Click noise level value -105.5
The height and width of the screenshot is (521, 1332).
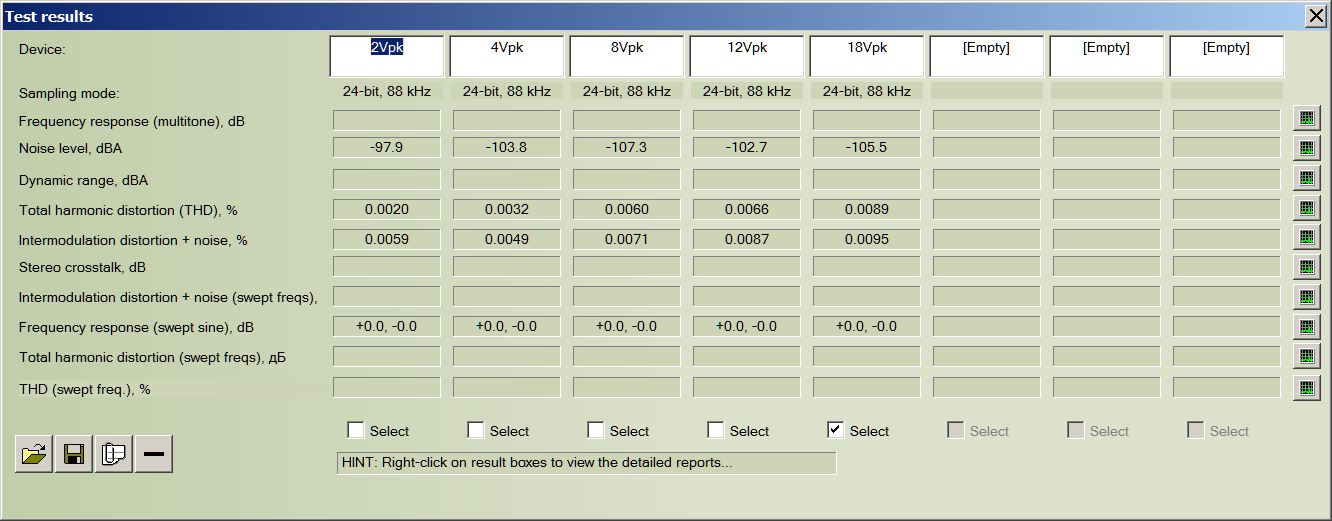(x=867, y=147)
